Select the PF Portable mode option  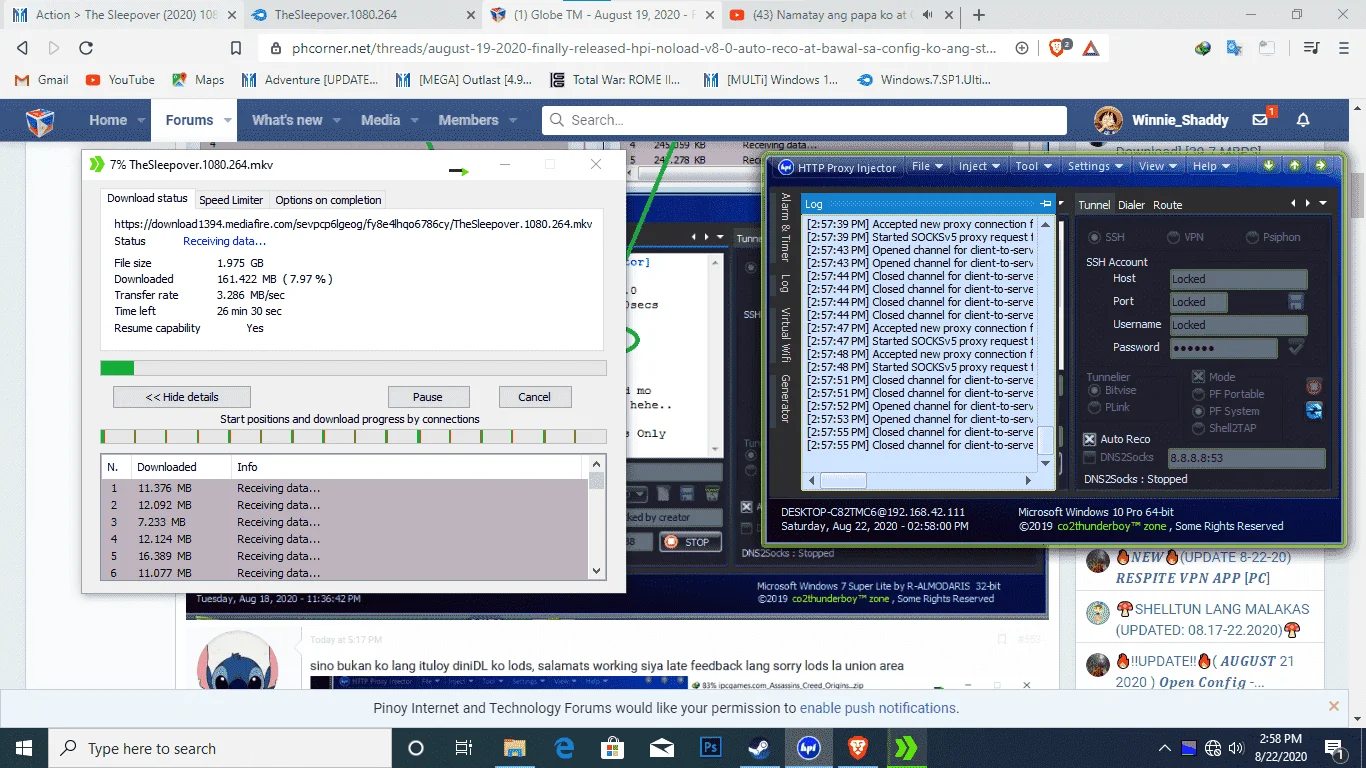pos(1199,394)
